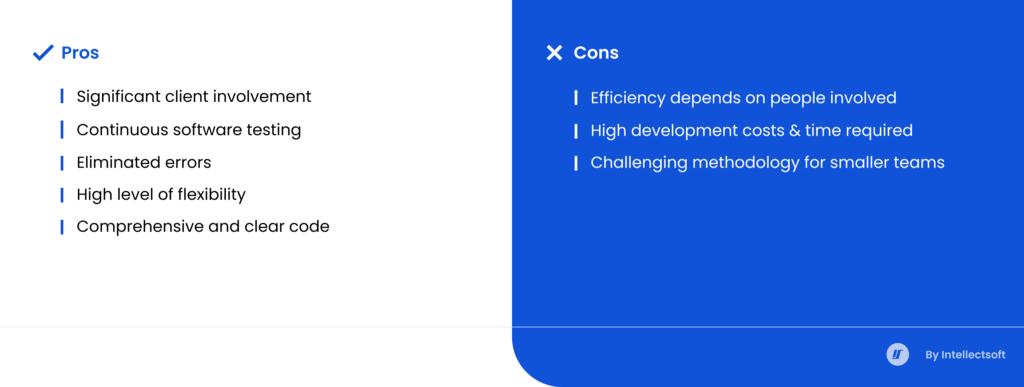Click the blue bar before 'Significant client involvement'

pyautogui.click(x=62, y=97)
